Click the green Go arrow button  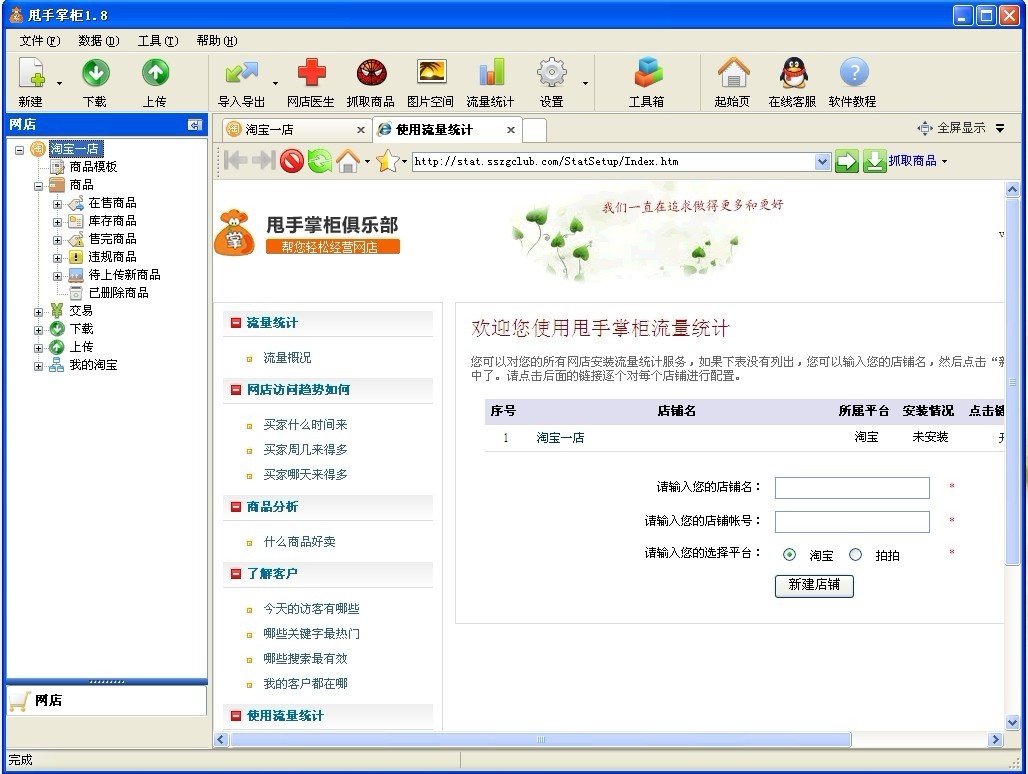[x=846, y=161]
